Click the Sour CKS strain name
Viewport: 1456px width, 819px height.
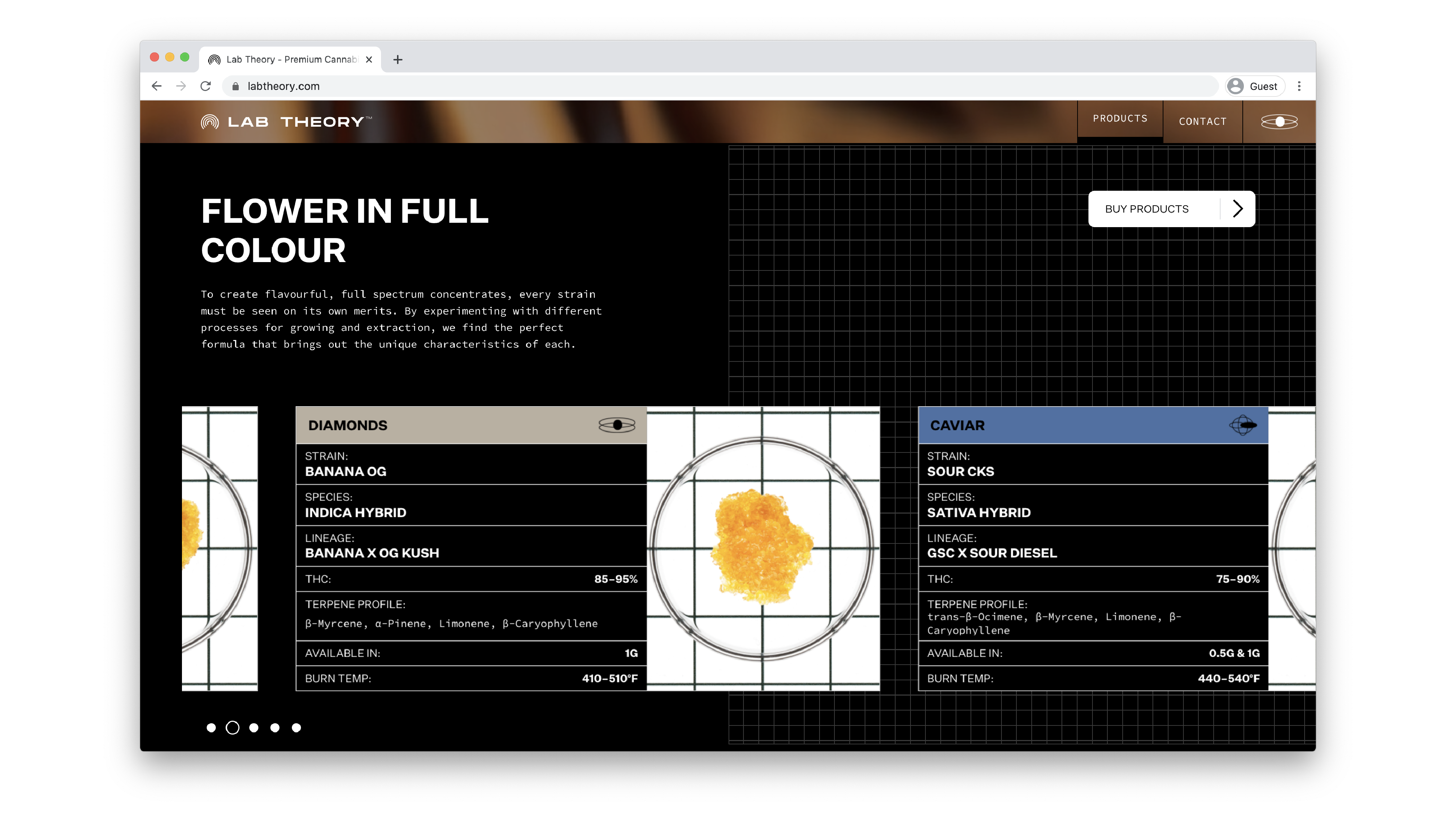(960, 471)
